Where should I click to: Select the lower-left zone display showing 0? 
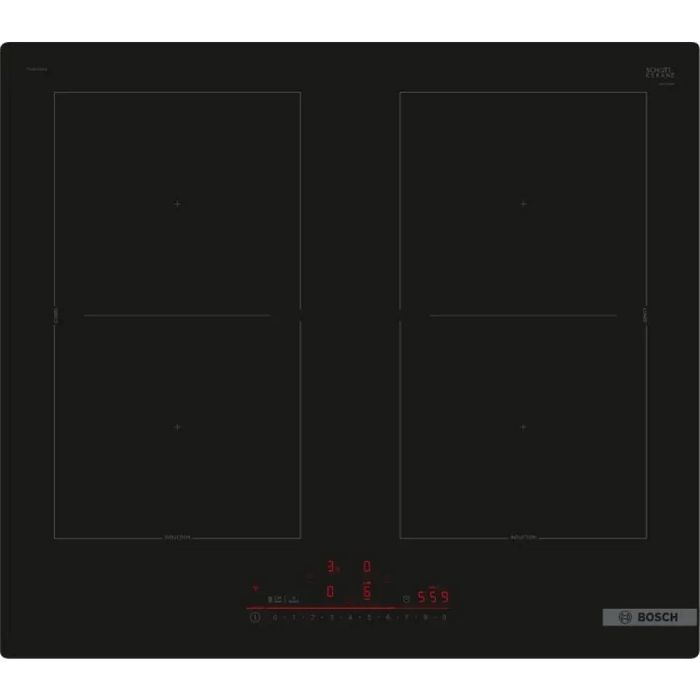click(x=331, y=591)
